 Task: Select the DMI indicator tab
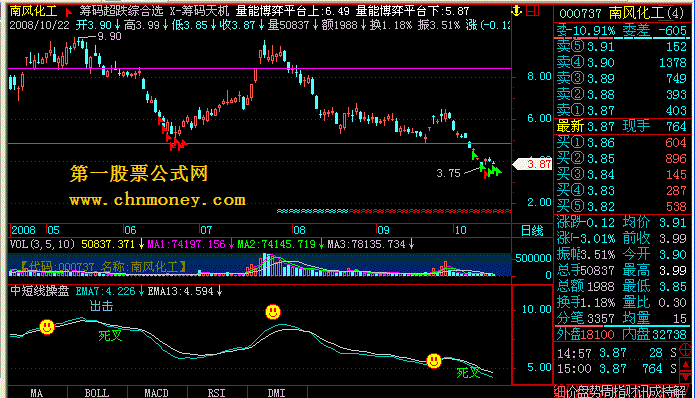point(277,393)
